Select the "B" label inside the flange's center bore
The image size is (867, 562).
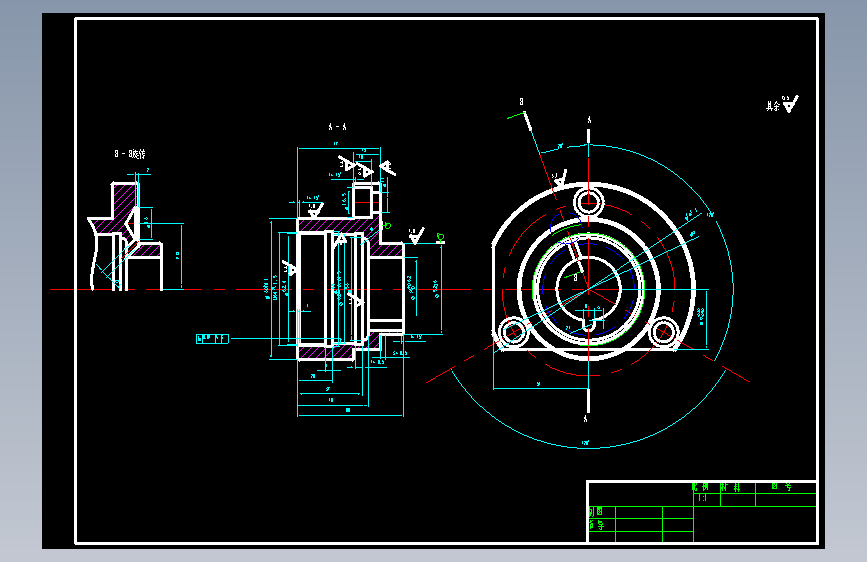click(x=575, y=278)
